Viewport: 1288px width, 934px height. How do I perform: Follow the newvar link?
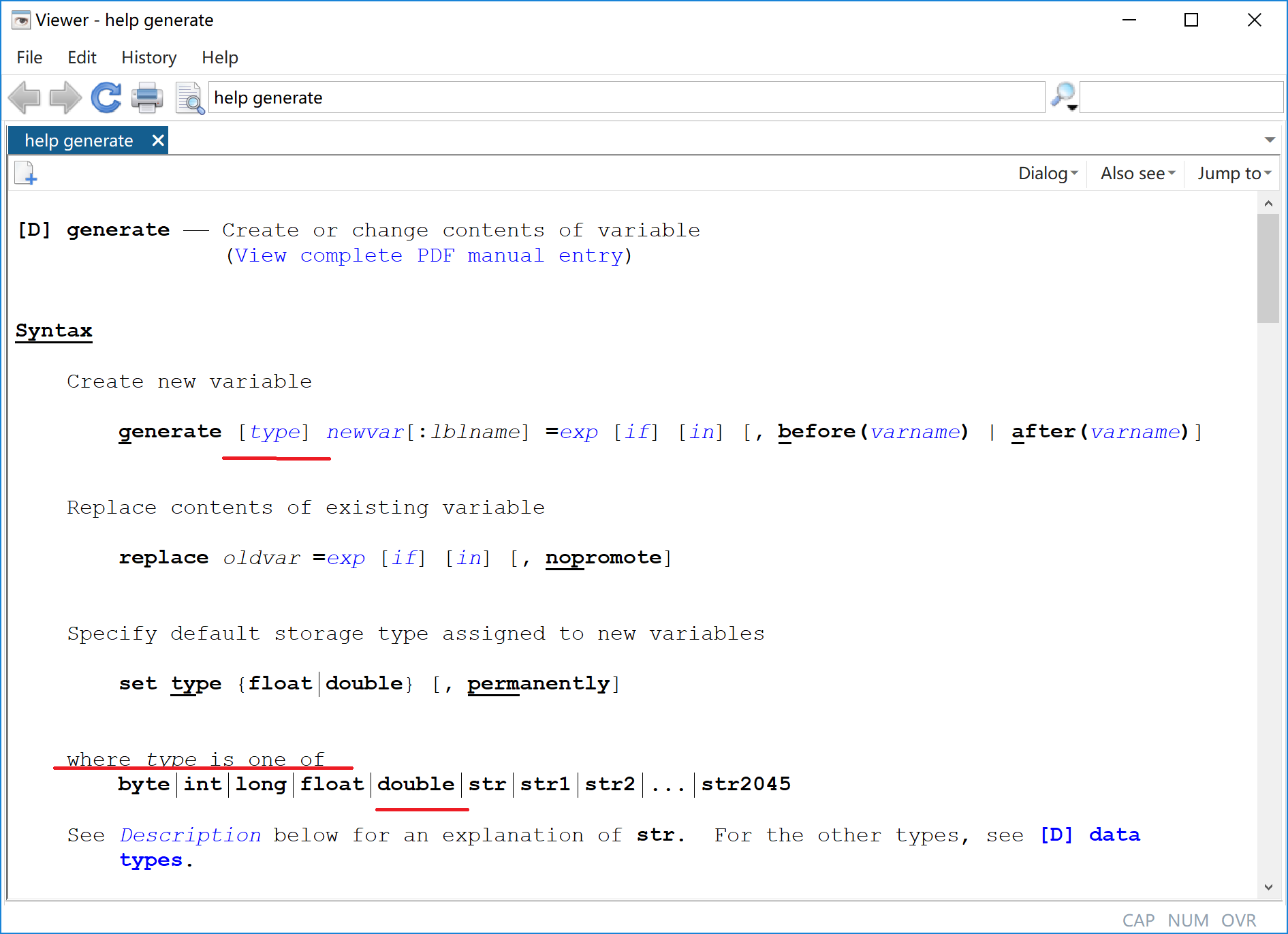tap(365, 432)
